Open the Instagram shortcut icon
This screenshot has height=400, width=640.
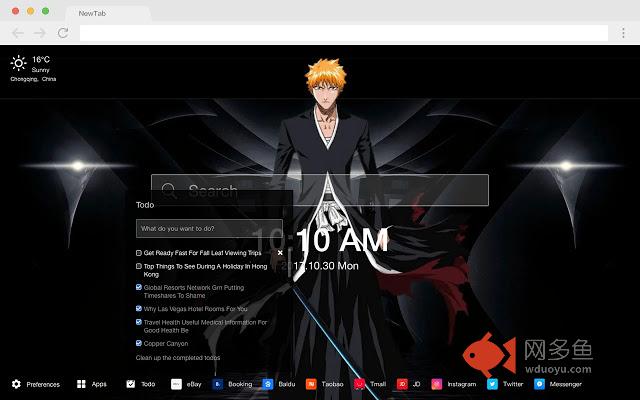point(437,384)
